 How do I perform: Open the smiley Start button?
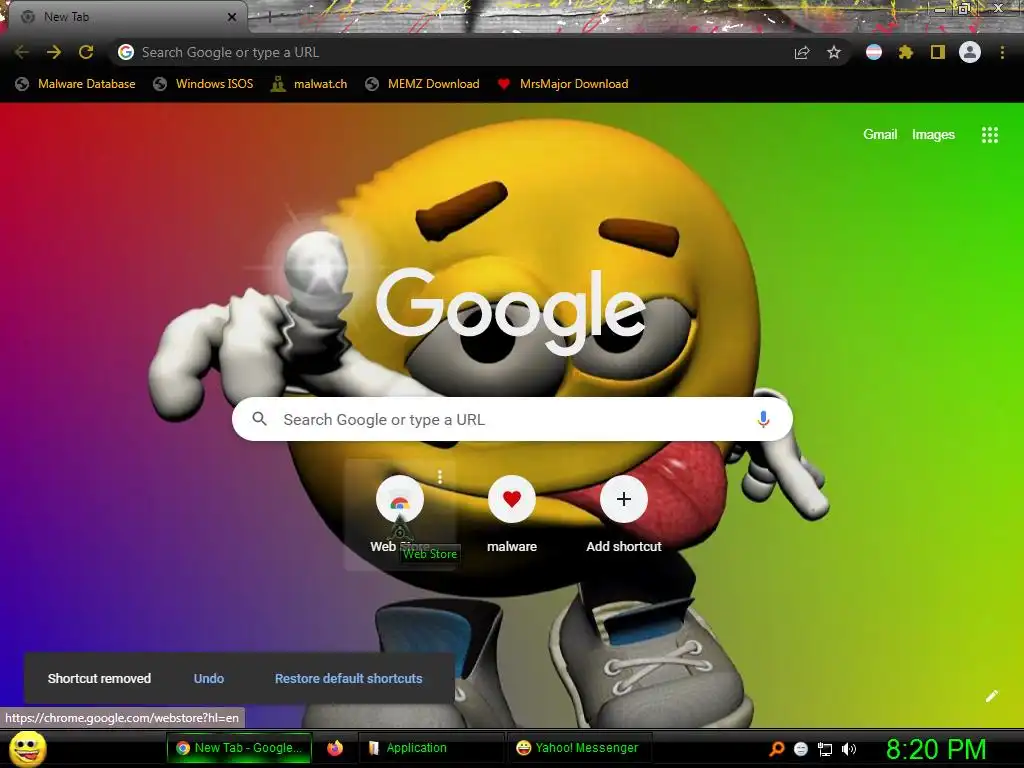click(x=27, y=748)
